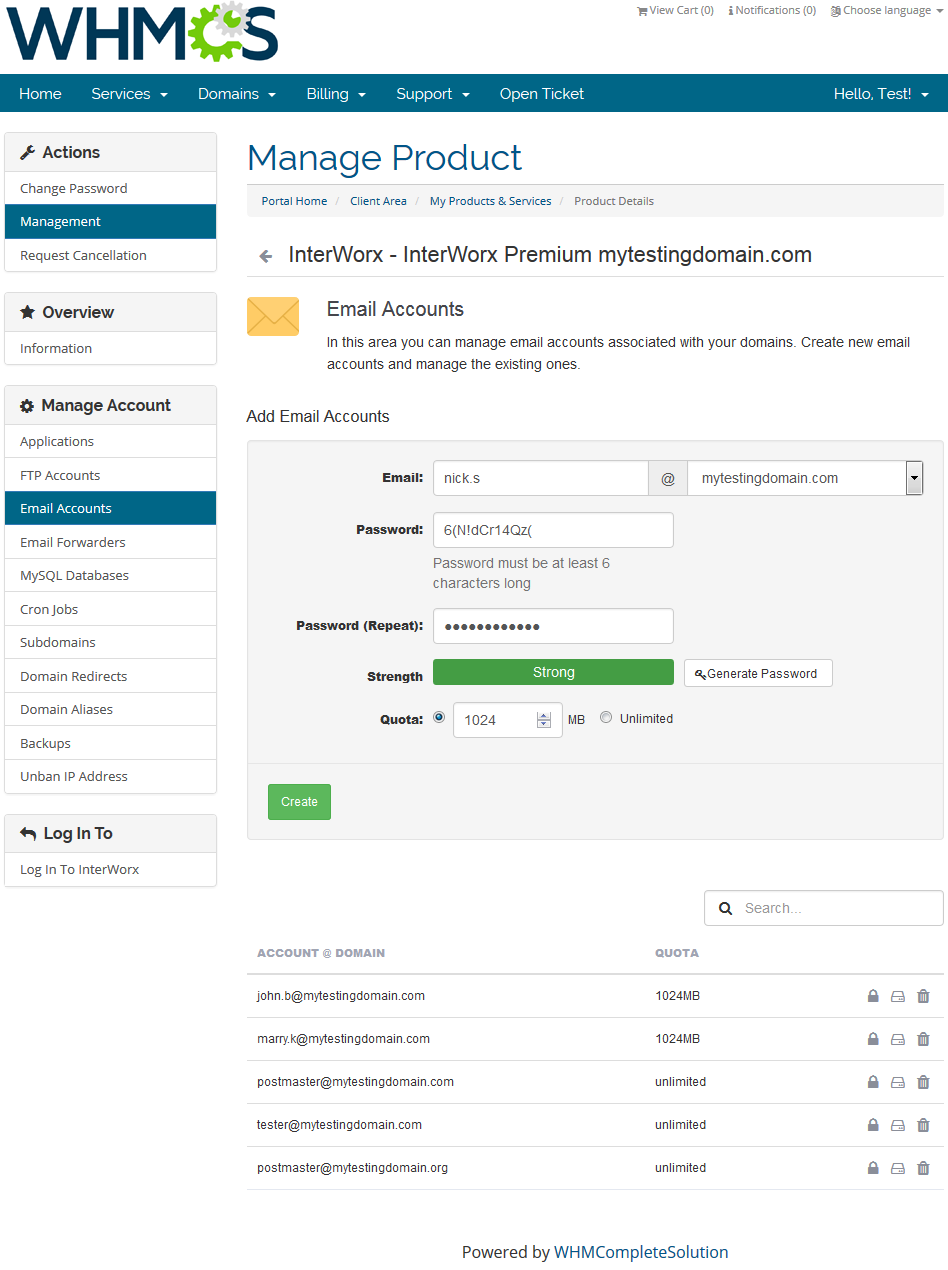Delete tester@mytestingdomain.com with trash icon

point(923,1125)
